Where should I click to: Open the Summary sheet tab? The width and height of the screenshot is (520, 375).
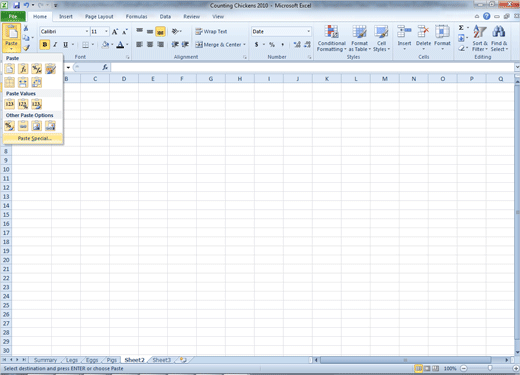click(45, 360)
